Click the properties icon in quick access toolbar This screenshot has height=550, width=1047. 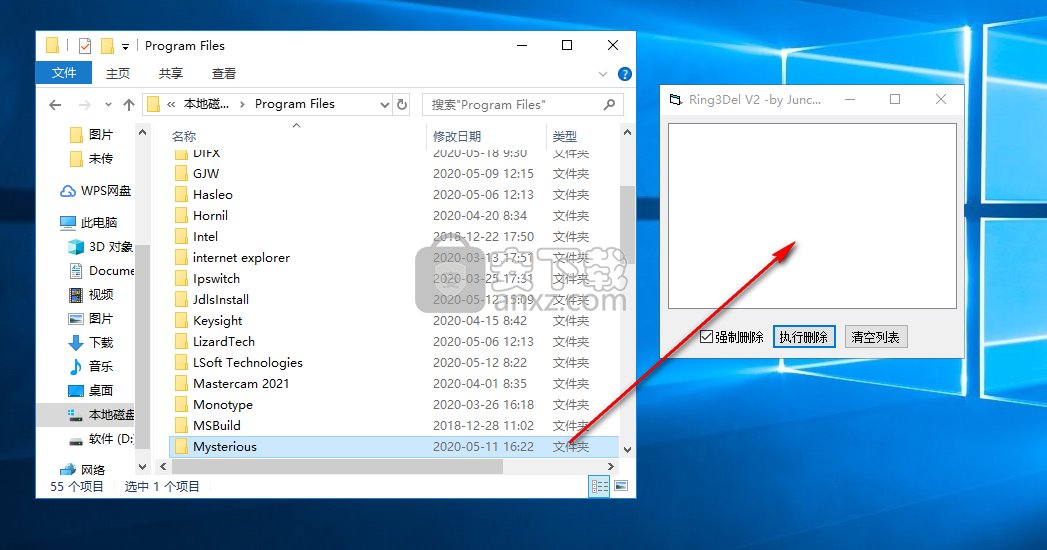coord(85,46)
